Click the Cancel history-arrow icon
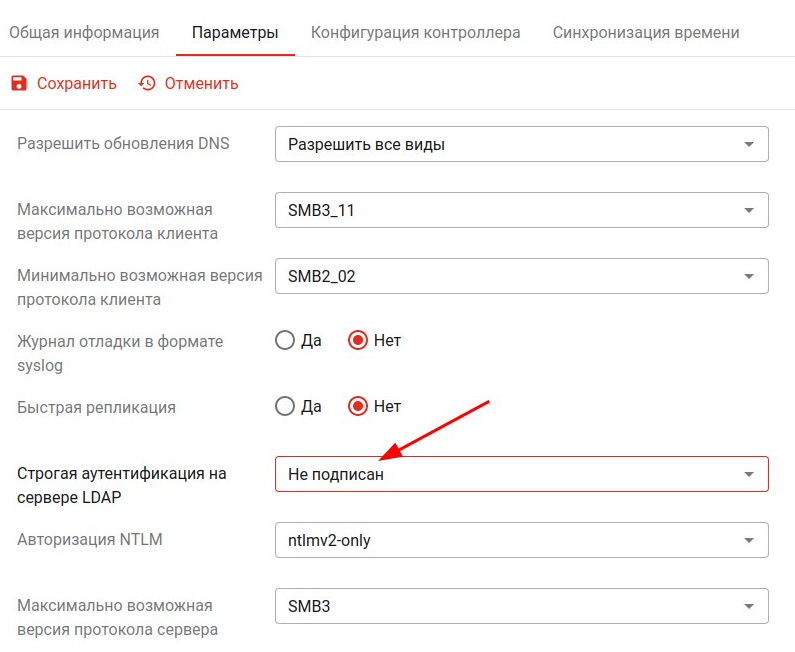 click(x=147, y=84)
